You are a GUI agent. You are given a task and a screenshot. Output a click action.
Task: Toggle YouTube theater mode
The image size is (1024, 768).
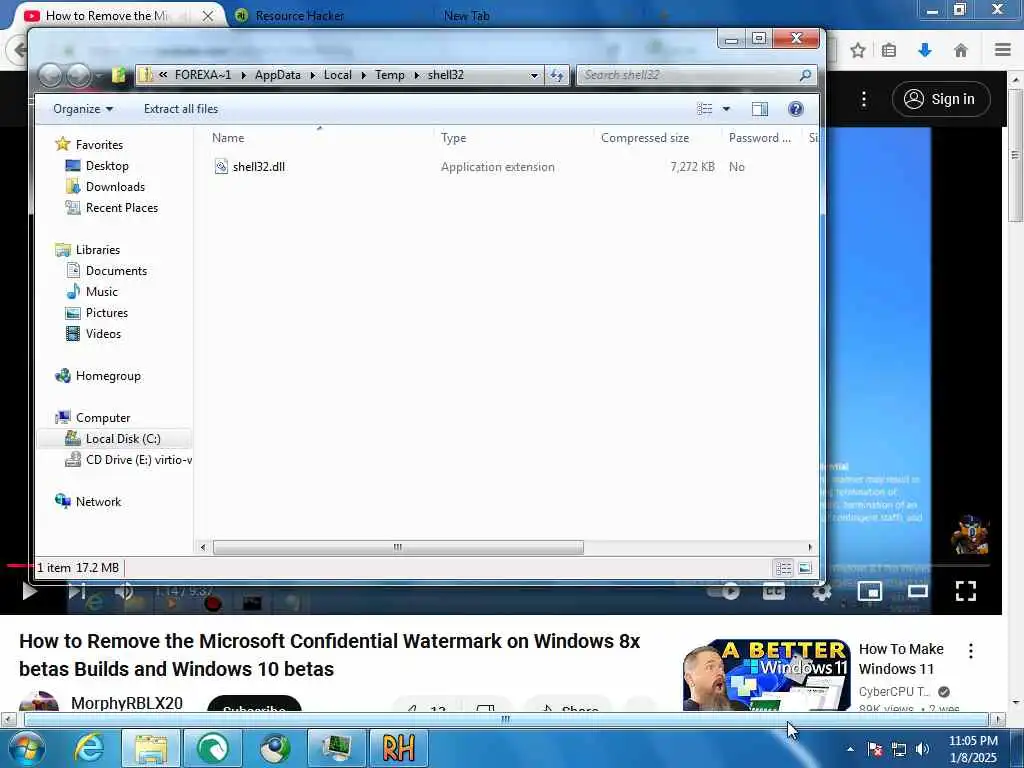(x=918, y=591)
